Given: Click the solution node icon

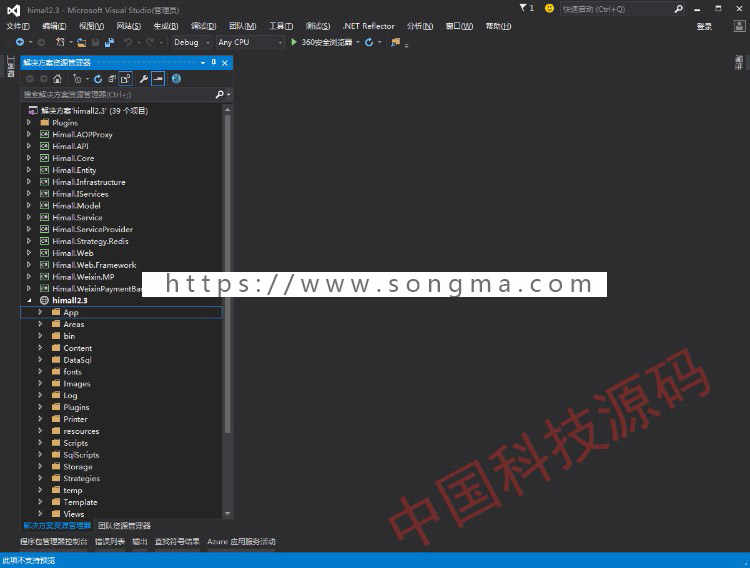Looking at the screenshot, I should [x=33, y=111].
